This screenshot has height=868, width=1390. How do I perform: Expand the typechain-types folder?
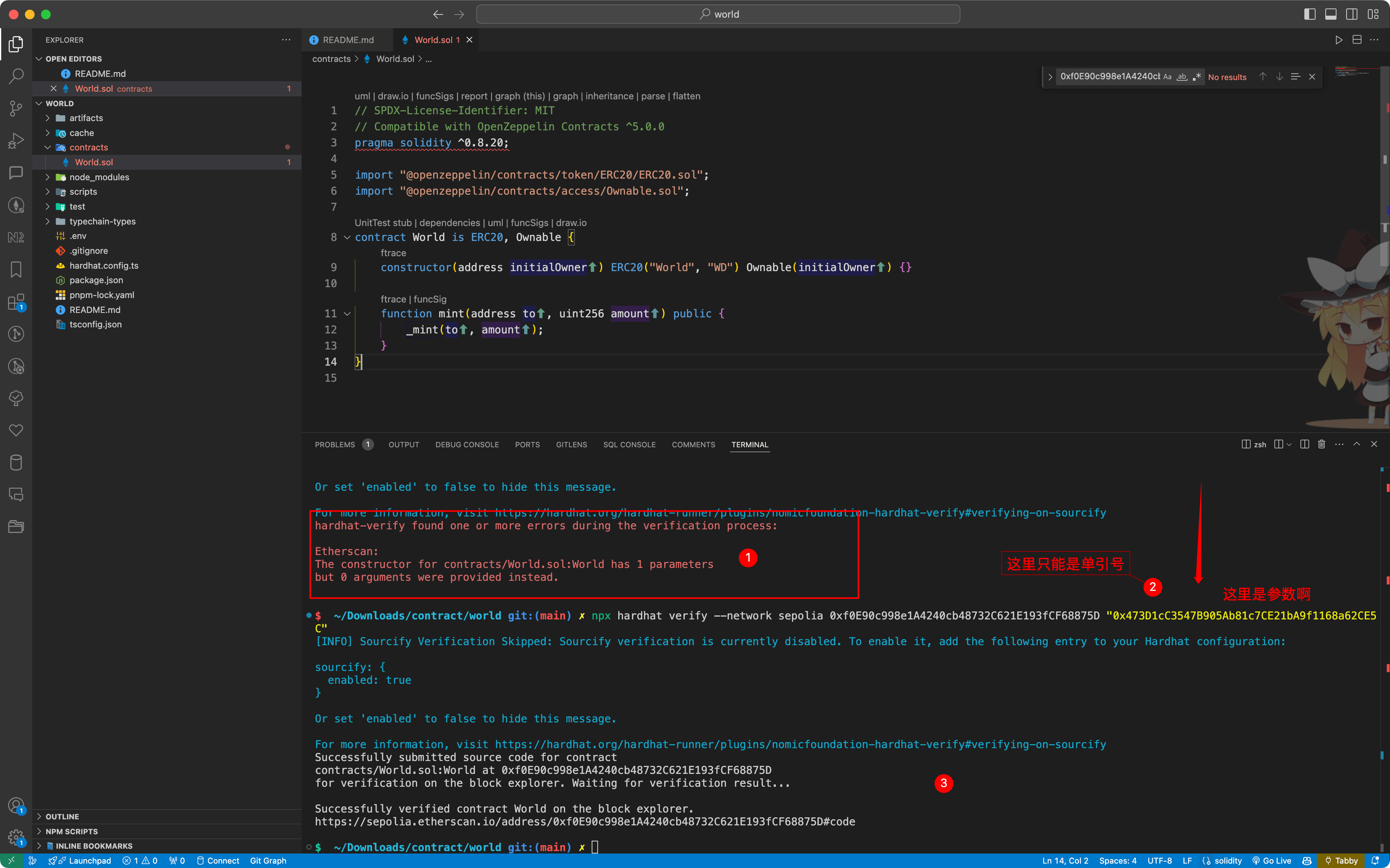coord(47,221)
